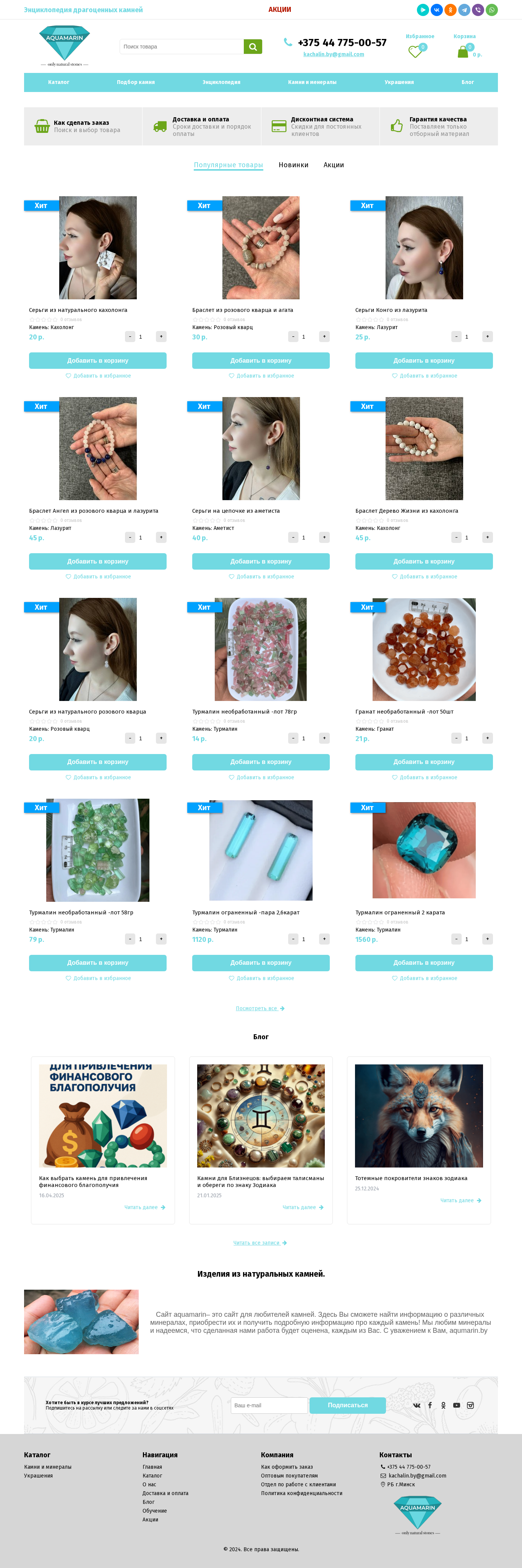Click the Ваш e-mail subscription field
Viewport: 522px width, 1568px height.
(x=269, y=1405)
